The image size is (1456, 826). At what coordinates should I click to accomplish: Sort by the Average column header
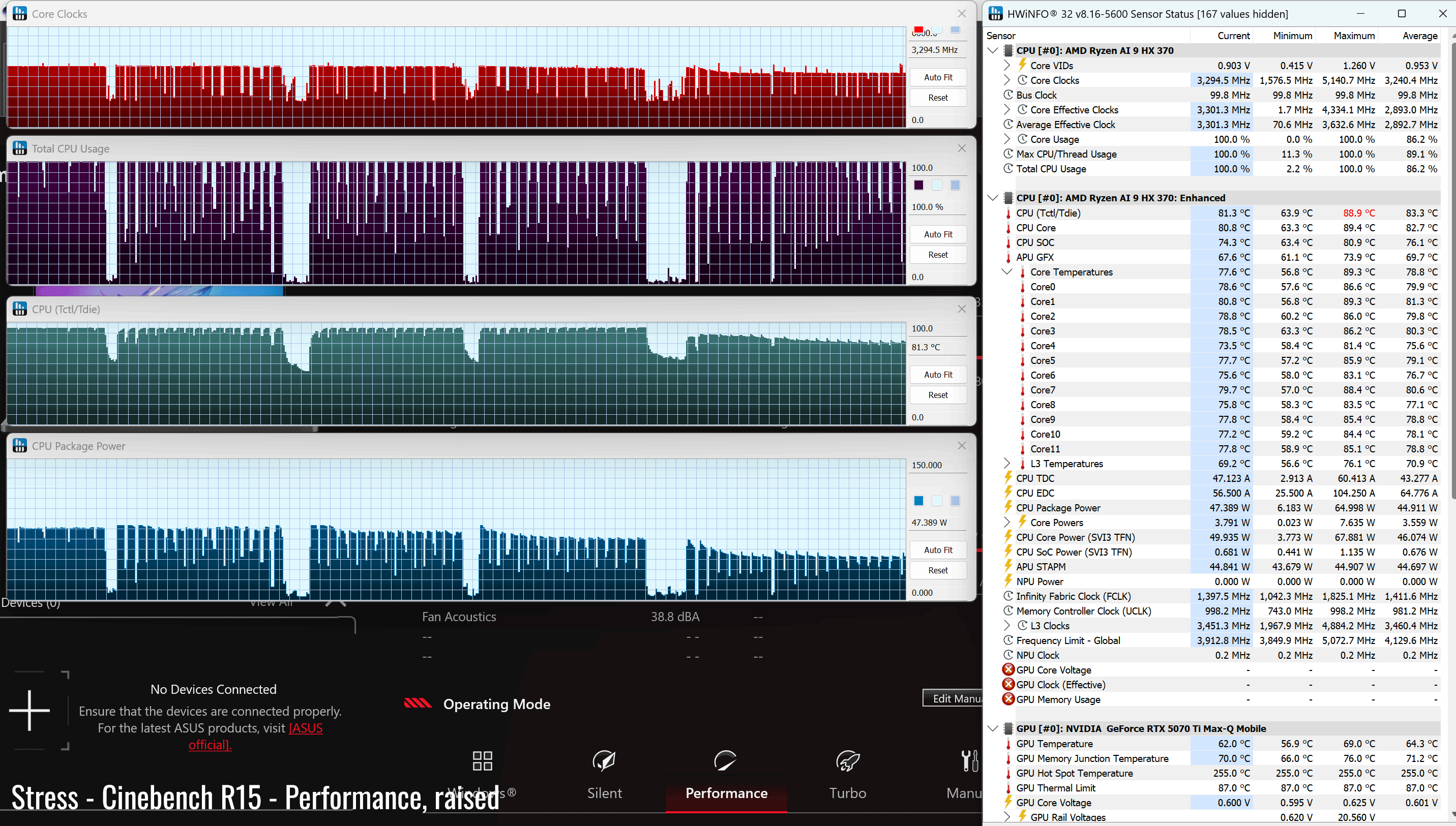click(1420, 36)
